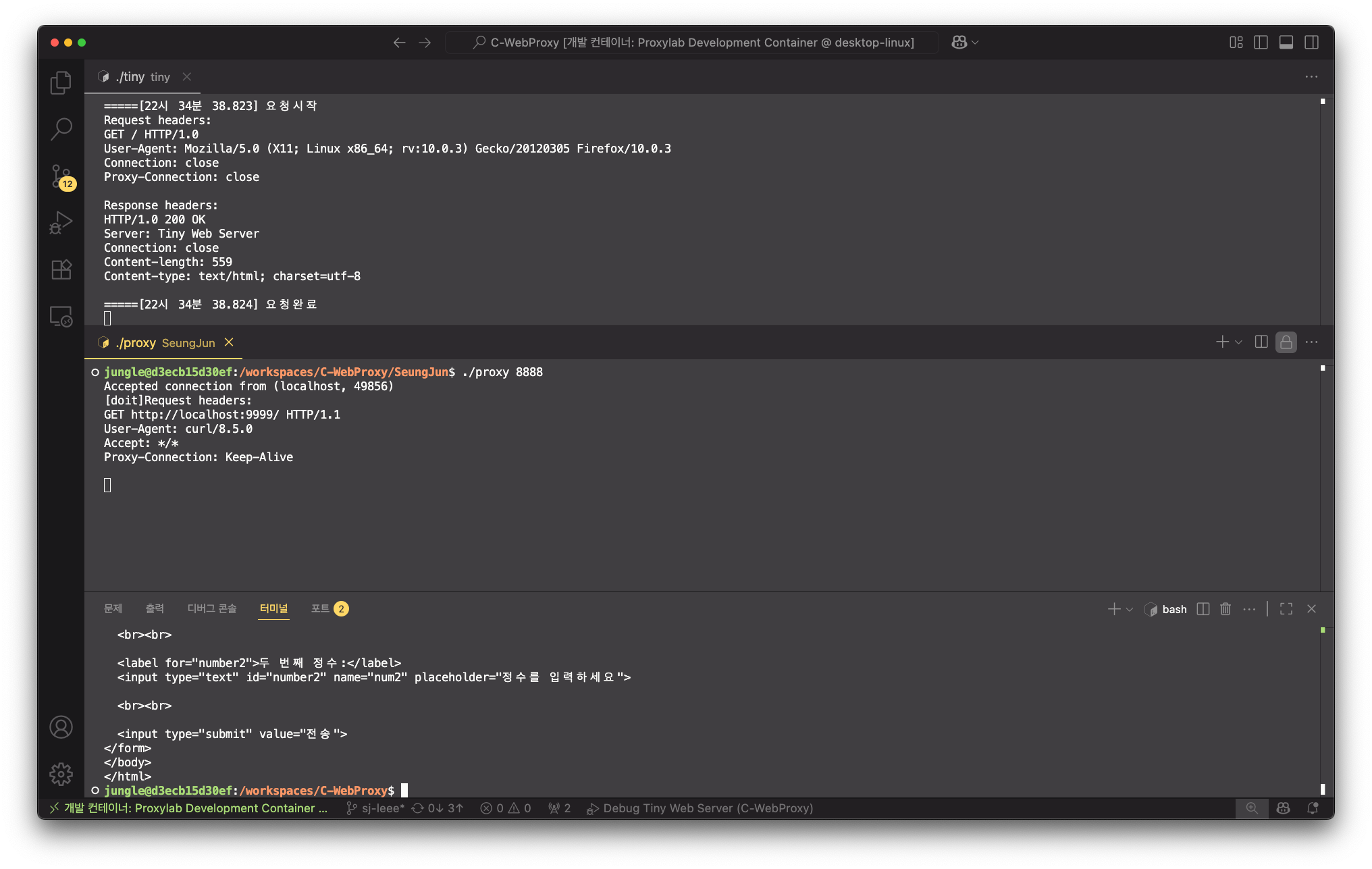Viewport: 1372px width, 869px height.
Task: Open the Search view icon
Action: pos(61,129)
